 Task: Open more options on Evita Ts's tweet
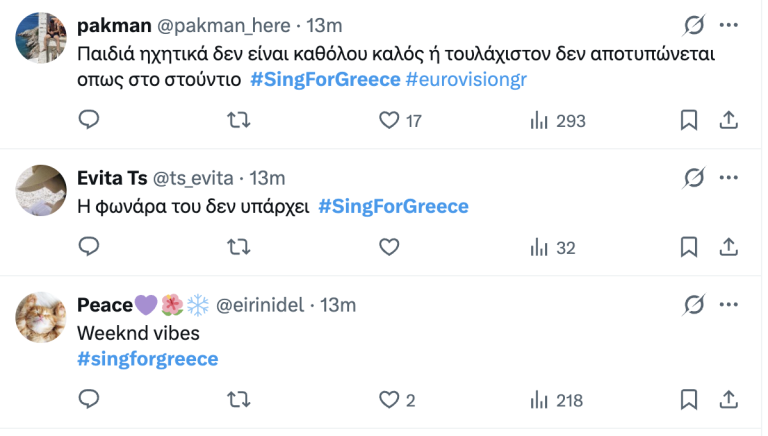point(730,178)
